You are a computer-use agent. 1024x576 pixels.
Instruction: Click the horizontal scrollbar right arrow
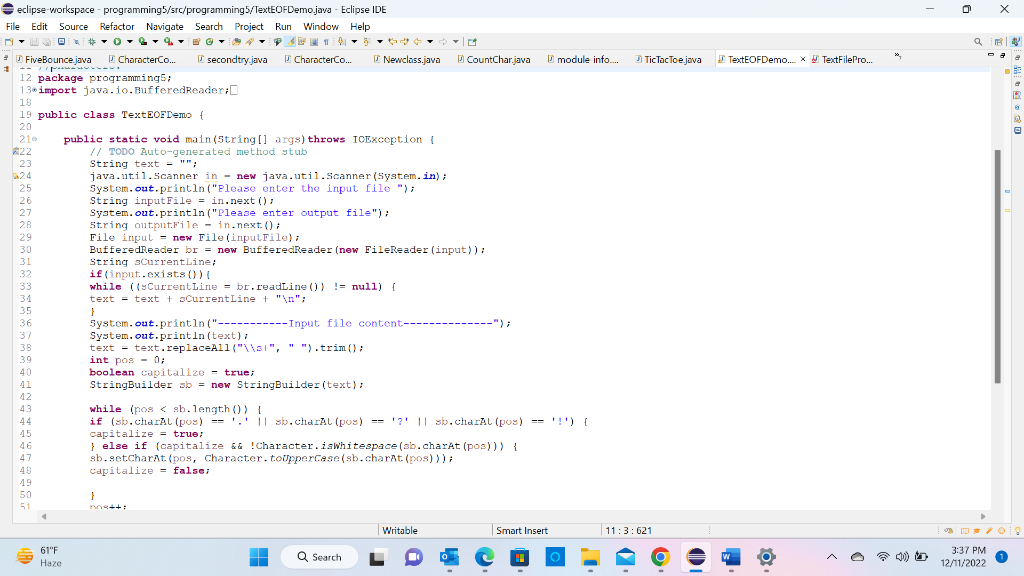(x=983, y=516)
